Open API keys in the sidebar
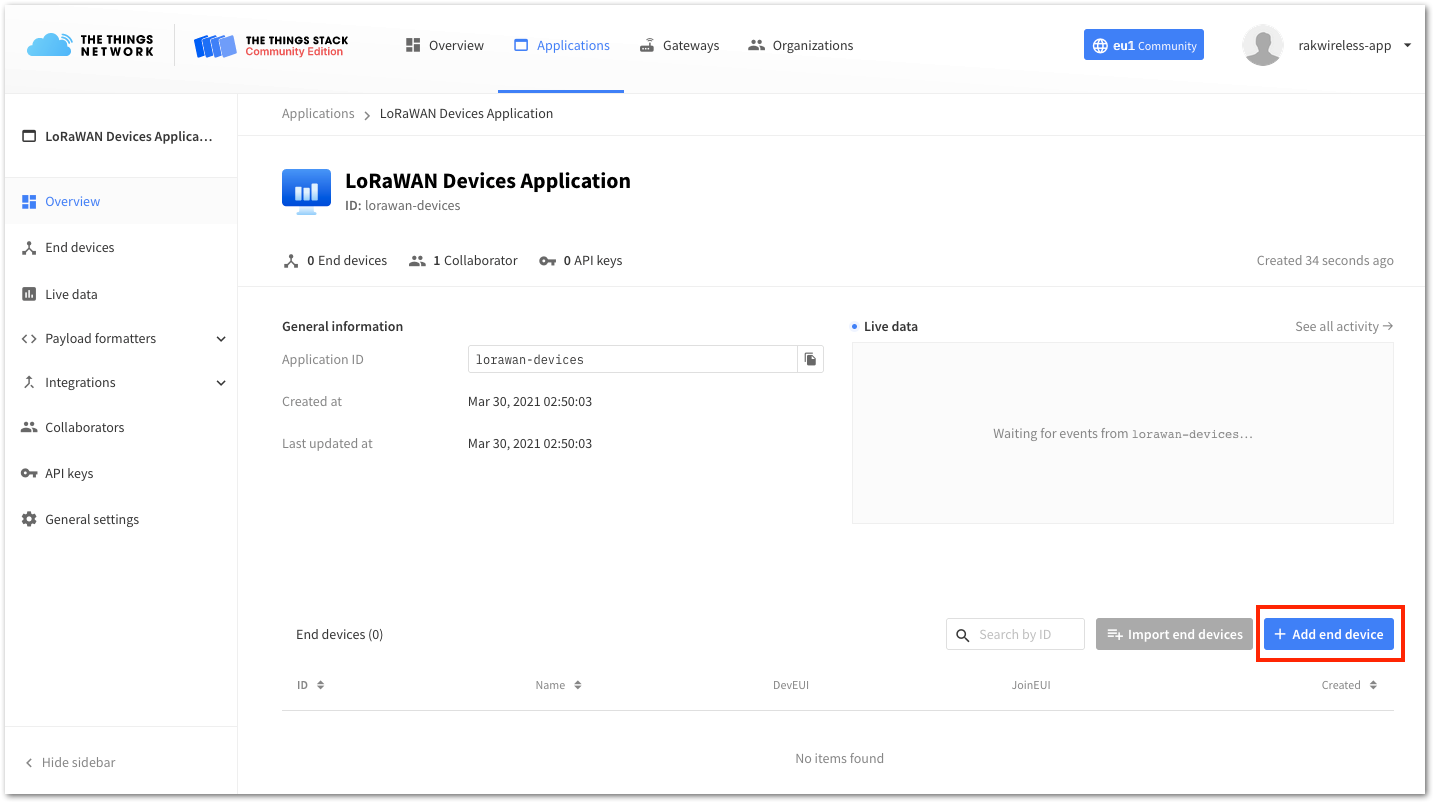 pos(121,473)
